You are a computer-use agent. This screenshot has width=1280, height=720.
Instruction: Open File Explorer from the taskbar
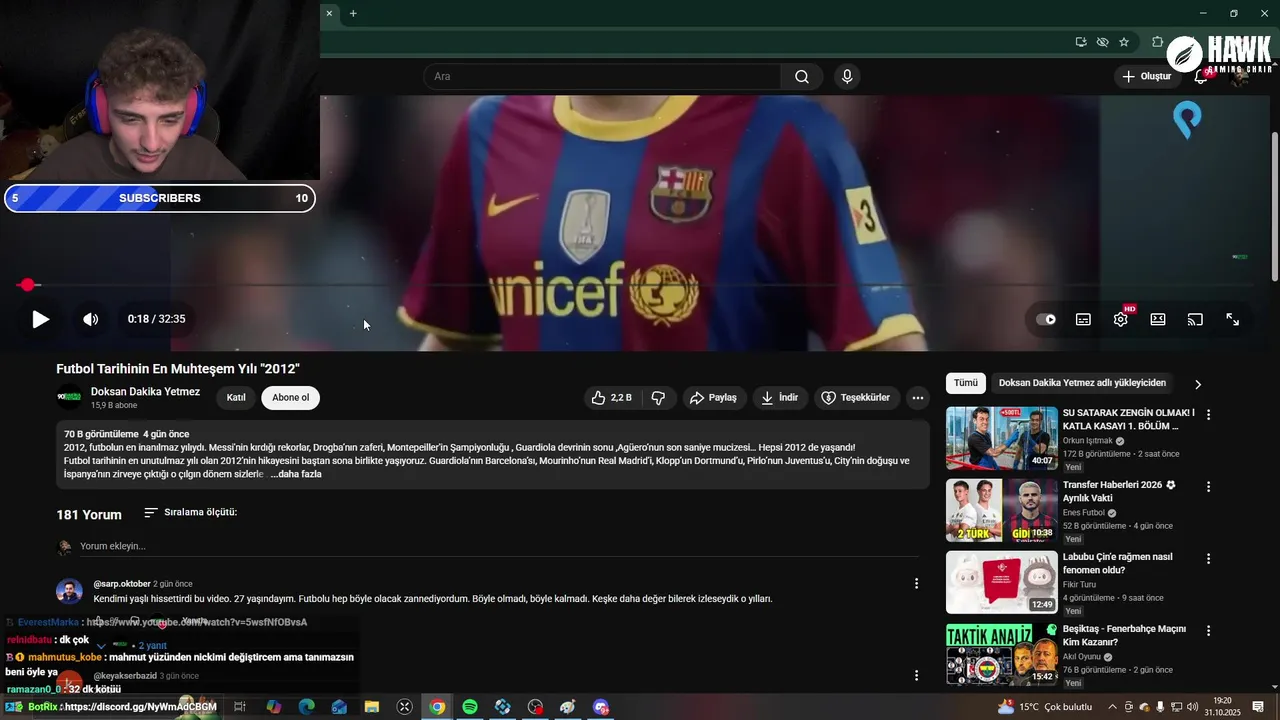click(371, 707)
